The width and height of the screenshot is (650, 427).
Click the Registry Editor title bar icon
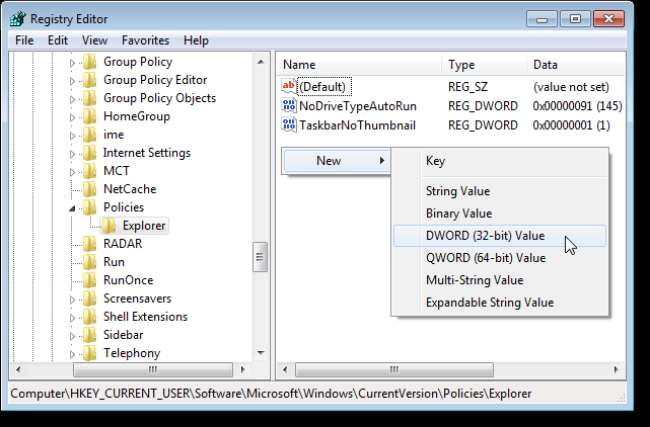(x=18, y=19)
